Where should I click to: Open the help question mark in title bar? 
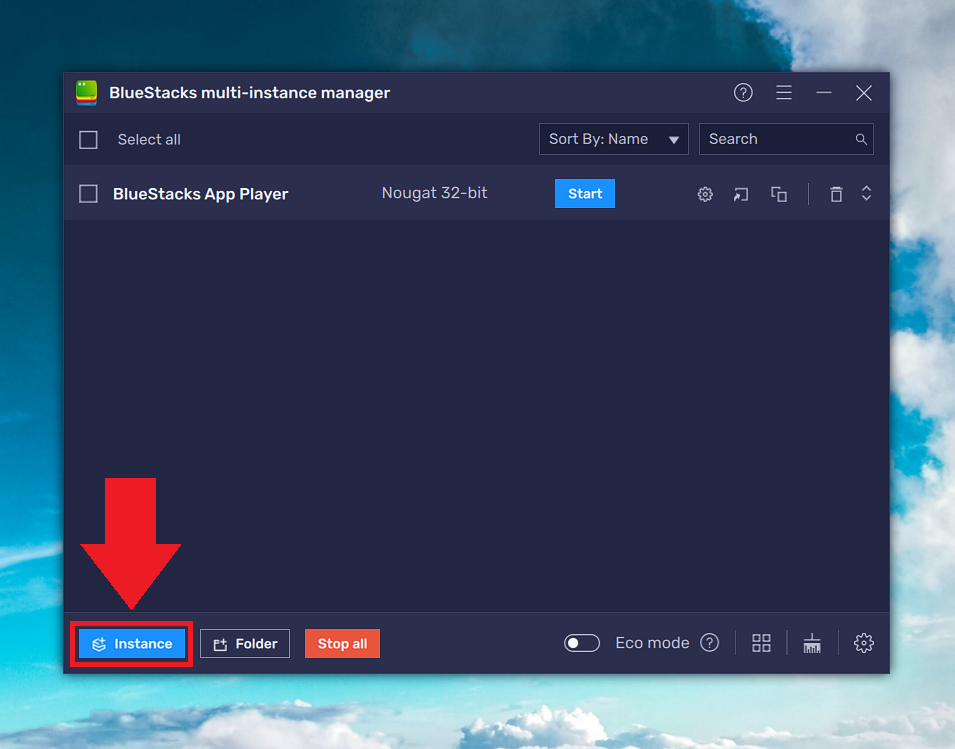click(743, 93)
